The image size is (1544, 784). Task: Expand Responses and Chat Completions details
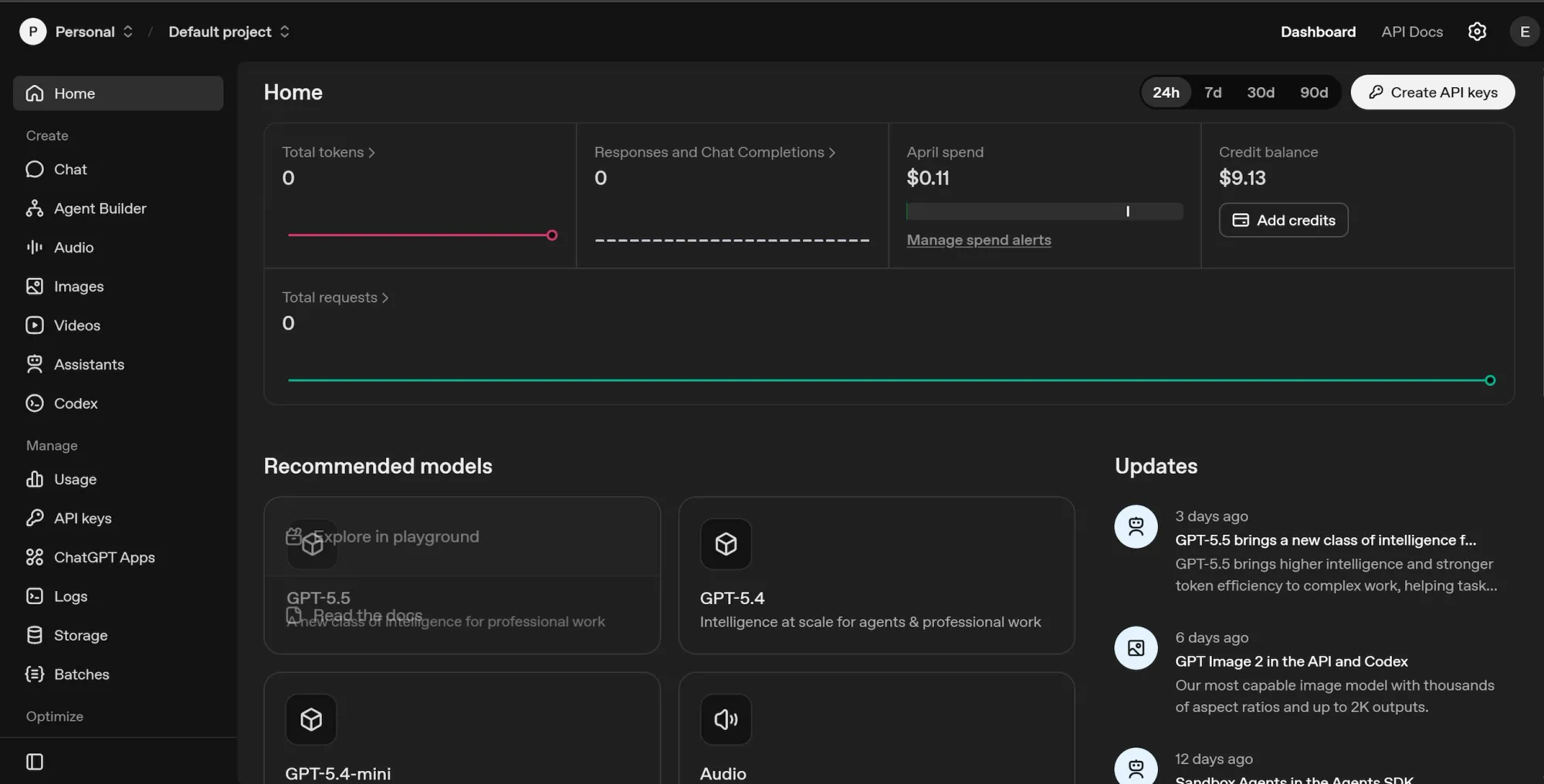pyautogui.click(x=715, y=152)
